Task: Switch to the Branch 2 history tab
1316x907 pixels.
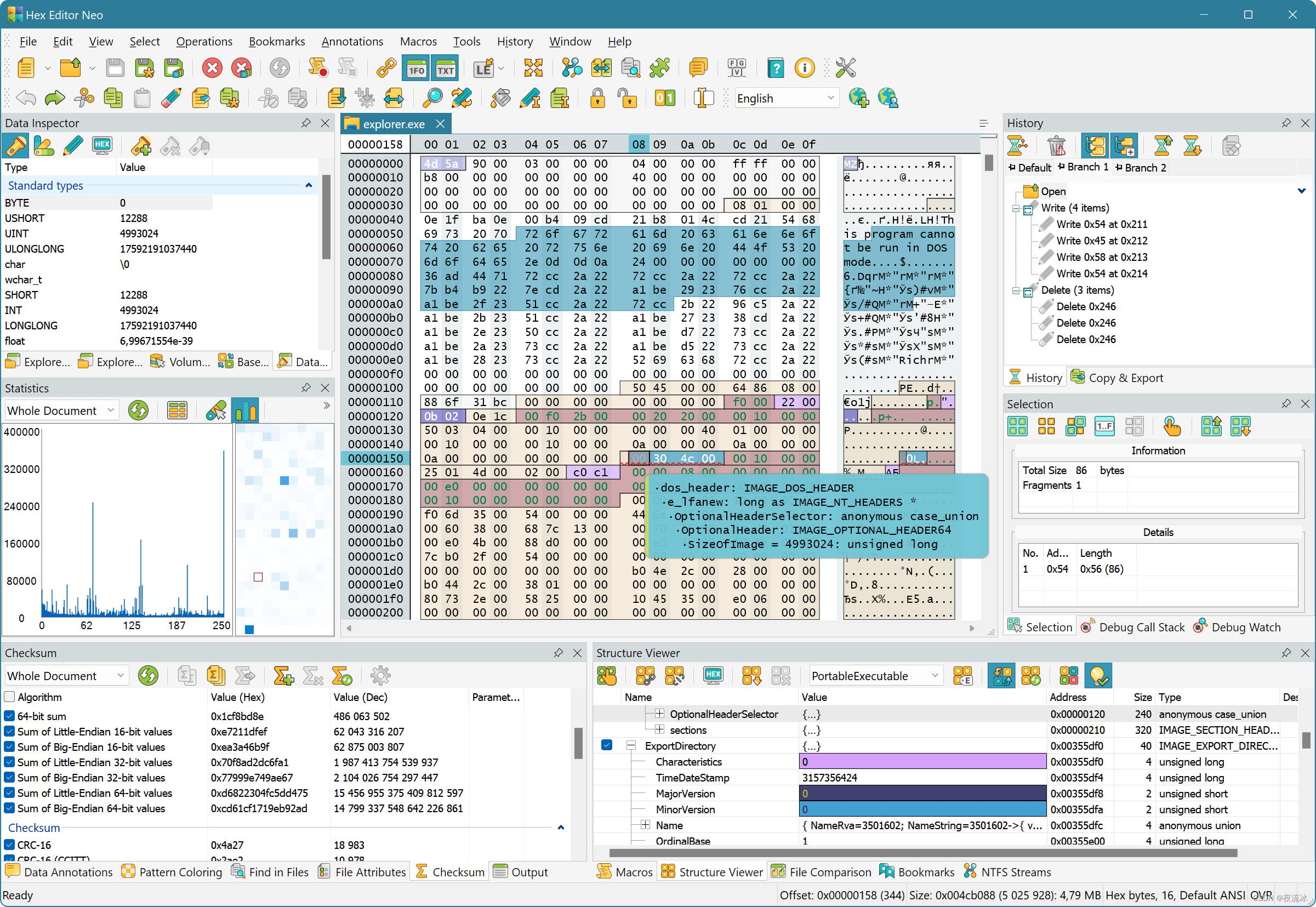Action: click(x=1141, y=167)
